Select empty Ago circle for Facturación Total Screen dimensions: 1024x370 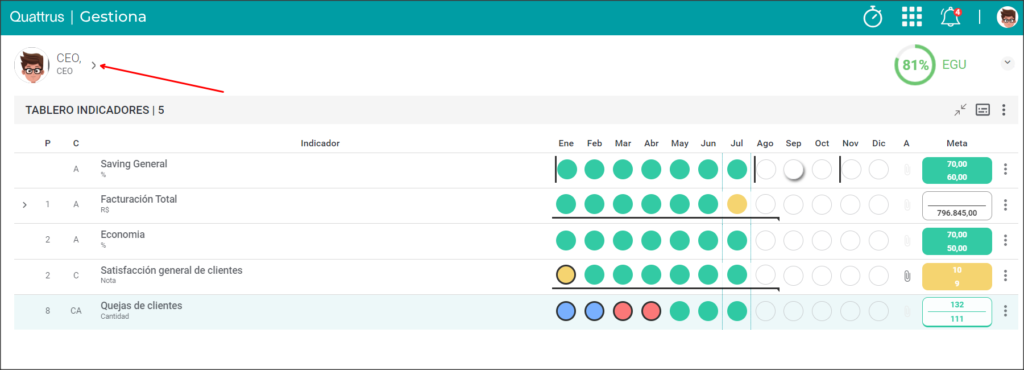(x=765, y=204)
